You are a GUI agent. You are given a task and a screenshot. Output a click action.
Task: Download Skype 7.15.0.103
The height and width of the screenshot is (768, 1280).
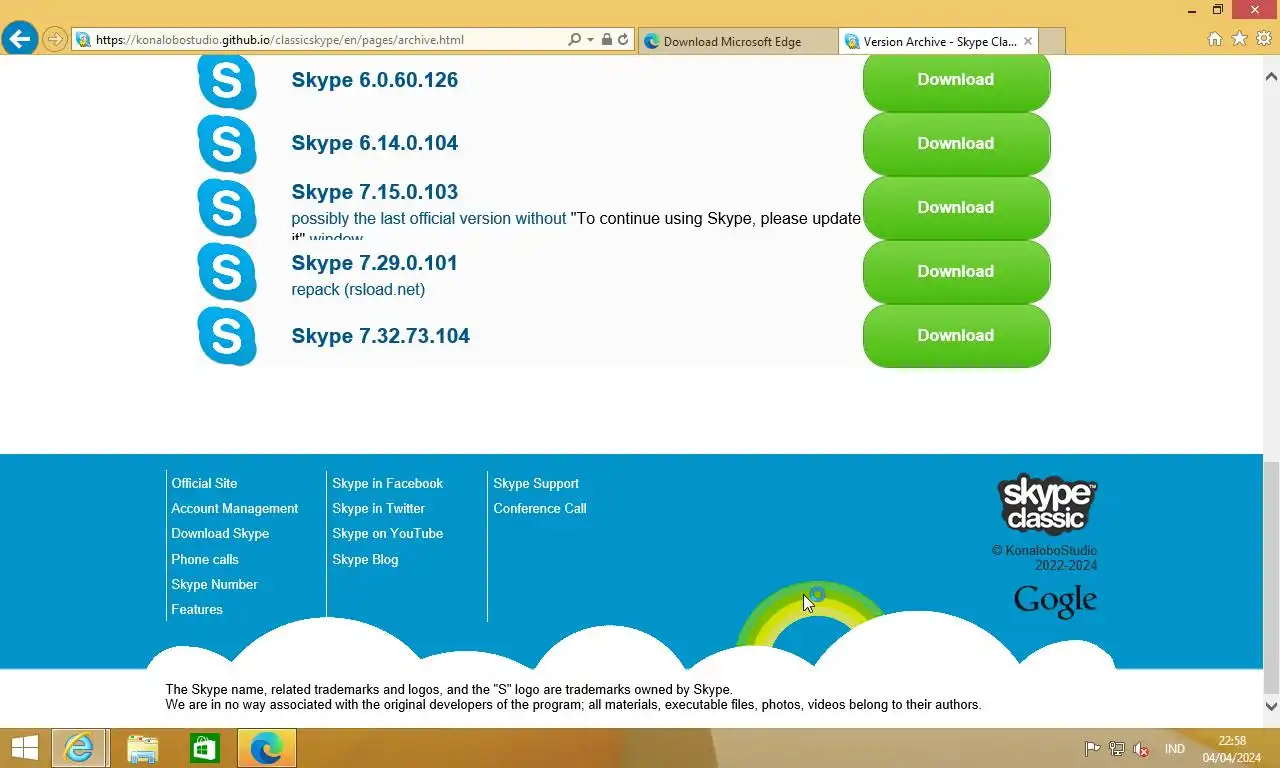click(956, 207)
